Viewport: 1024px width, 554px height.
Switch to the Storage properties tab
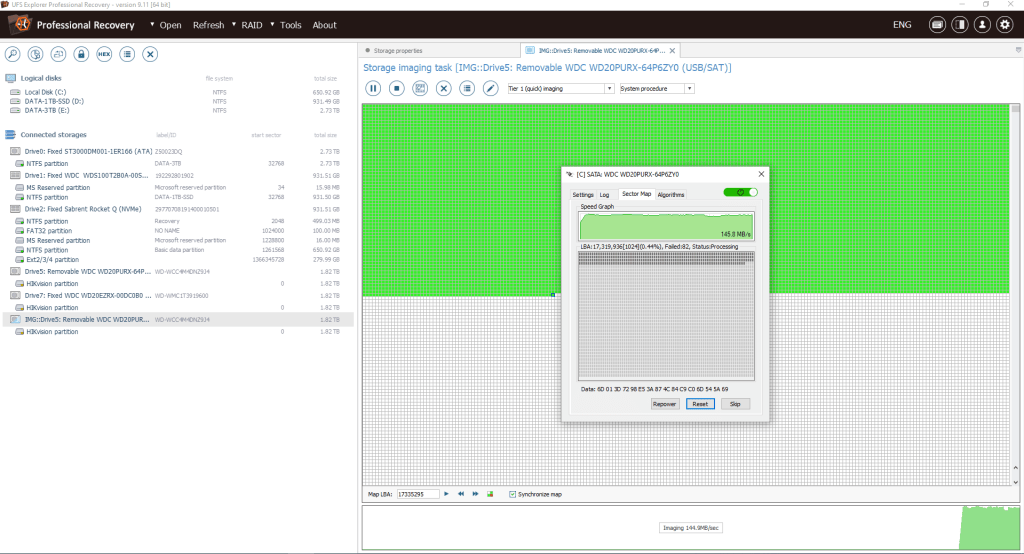(x=397, y=50)
